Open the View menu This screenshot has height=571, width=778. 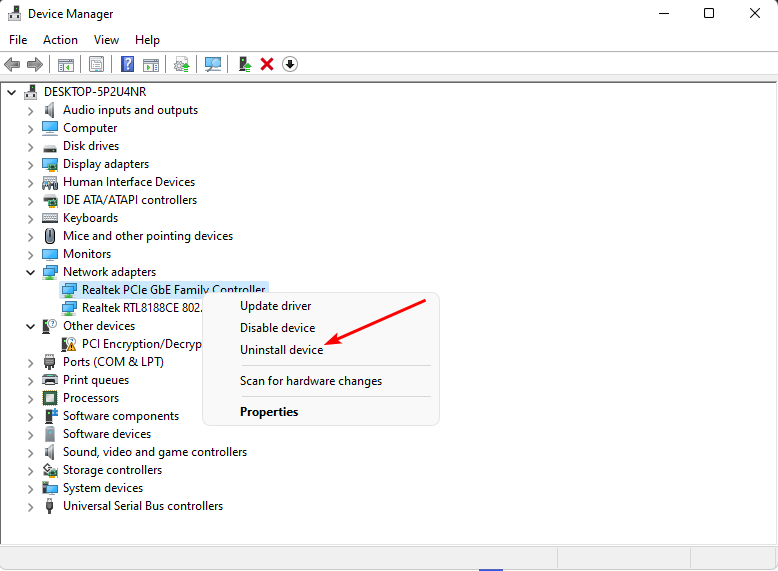(106, 40)
